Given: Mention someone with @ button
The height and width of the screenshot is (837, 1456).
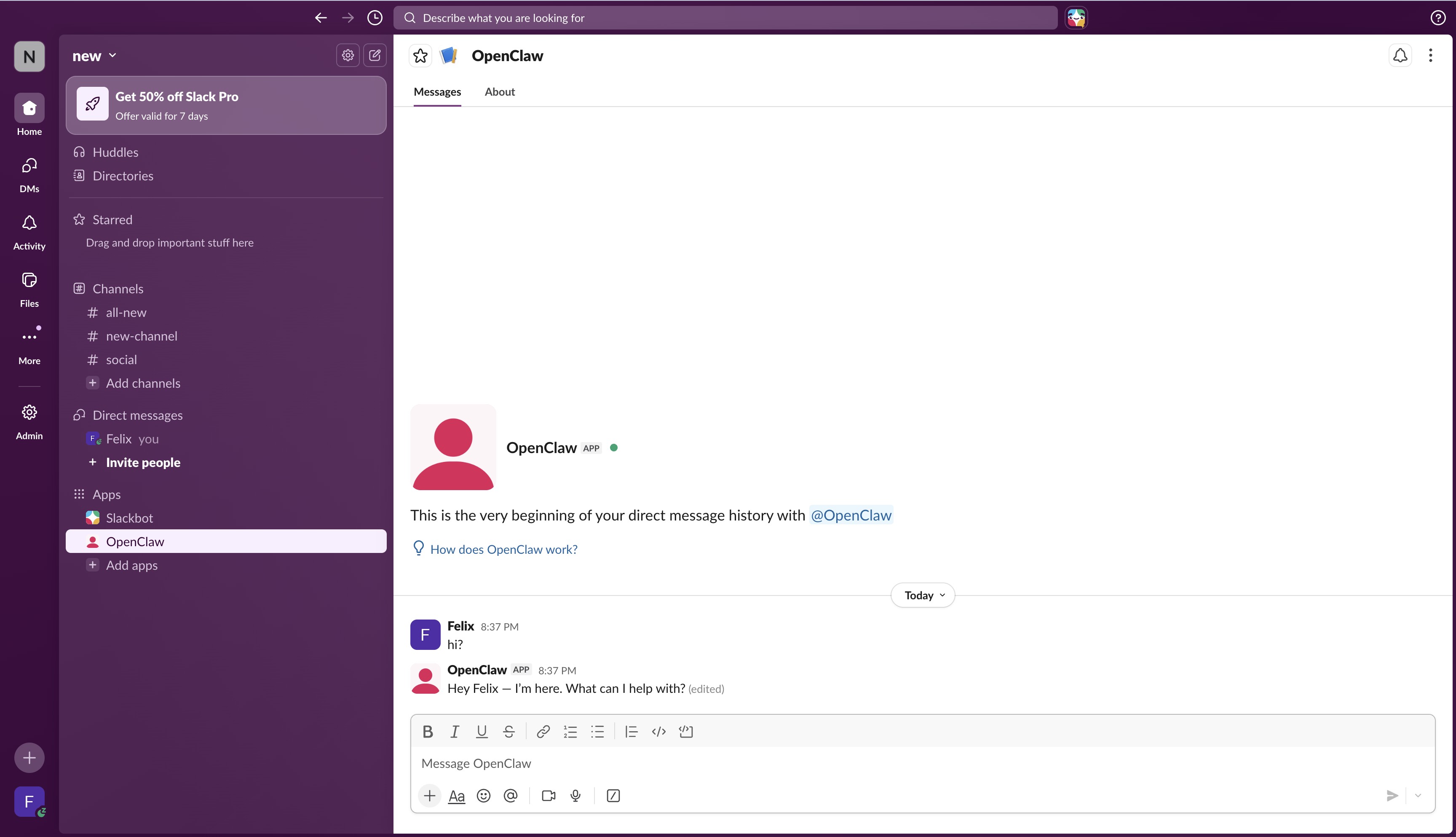Looking at the screenshot, I should click(x=510, y=796).
